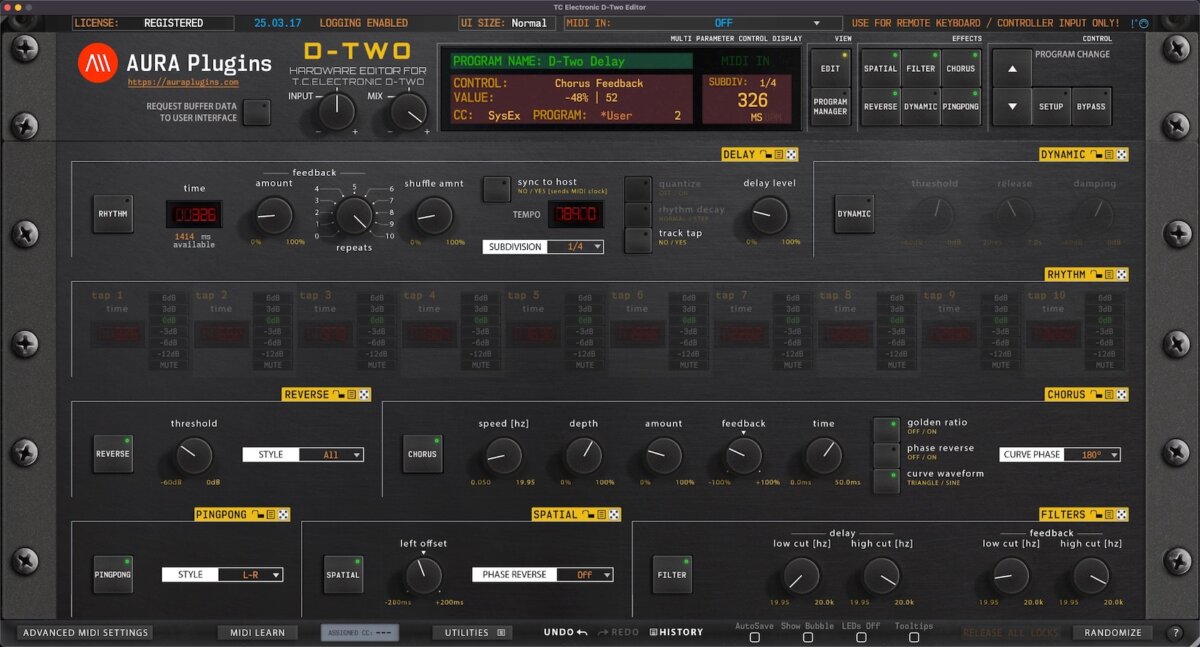Open the PROGRAM MANAGER view

coord(830,107)
